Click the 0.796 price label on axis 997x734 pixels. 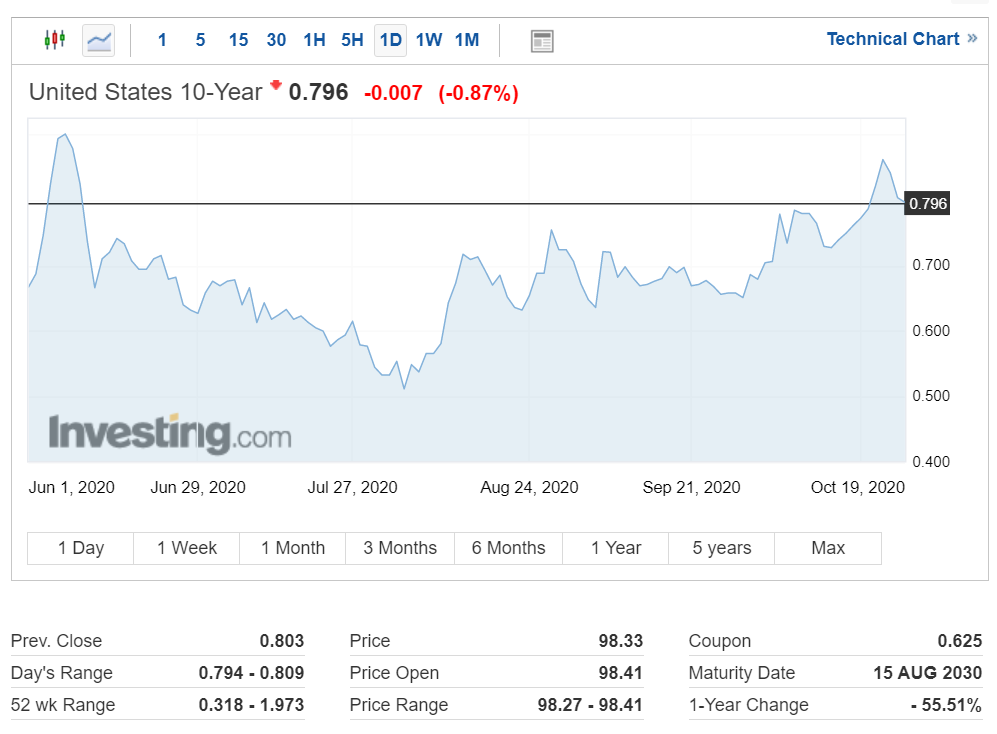coord(927,204)
